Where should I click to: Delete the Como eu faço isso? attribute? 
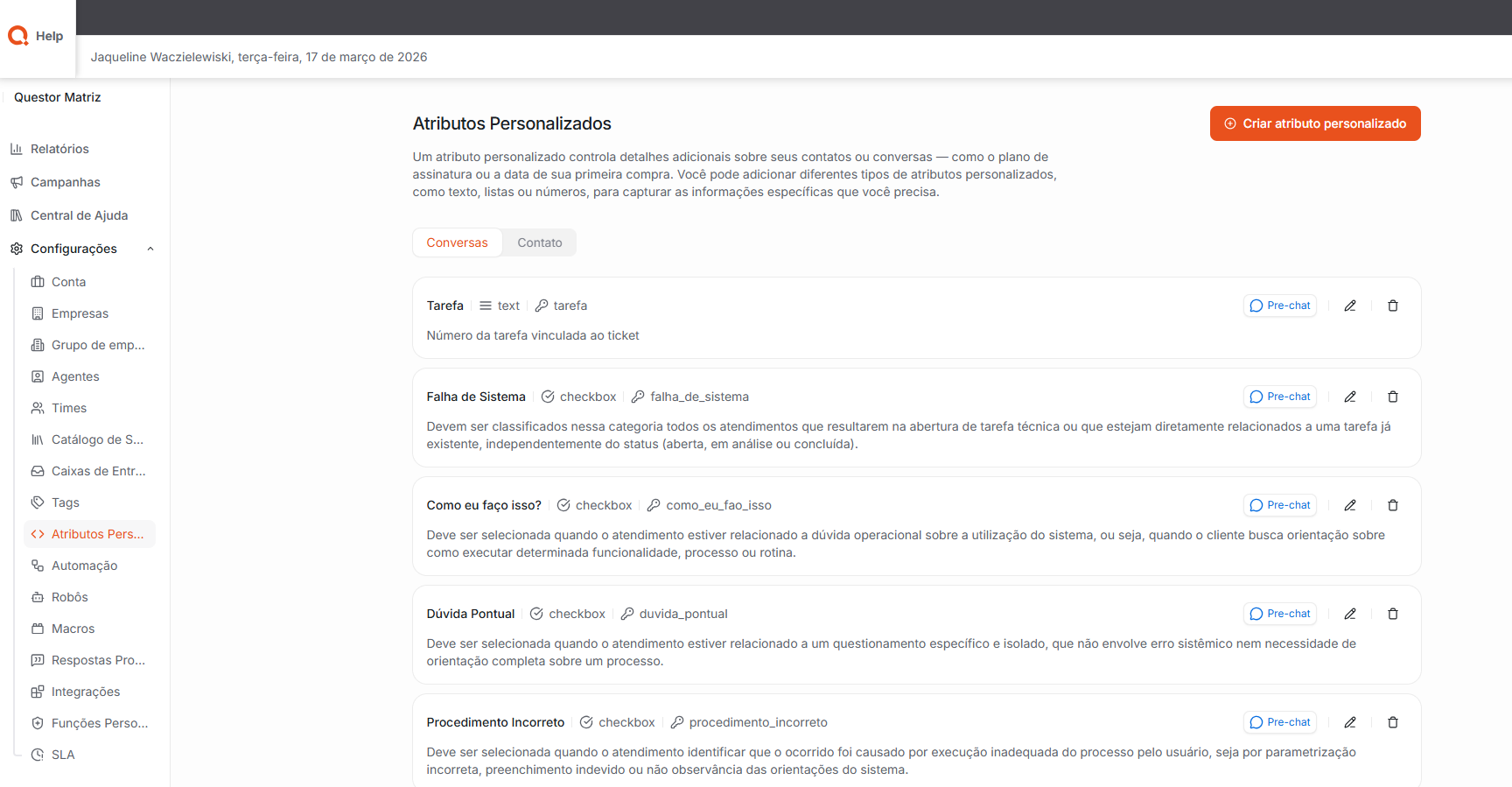(x=1393, y=505)
